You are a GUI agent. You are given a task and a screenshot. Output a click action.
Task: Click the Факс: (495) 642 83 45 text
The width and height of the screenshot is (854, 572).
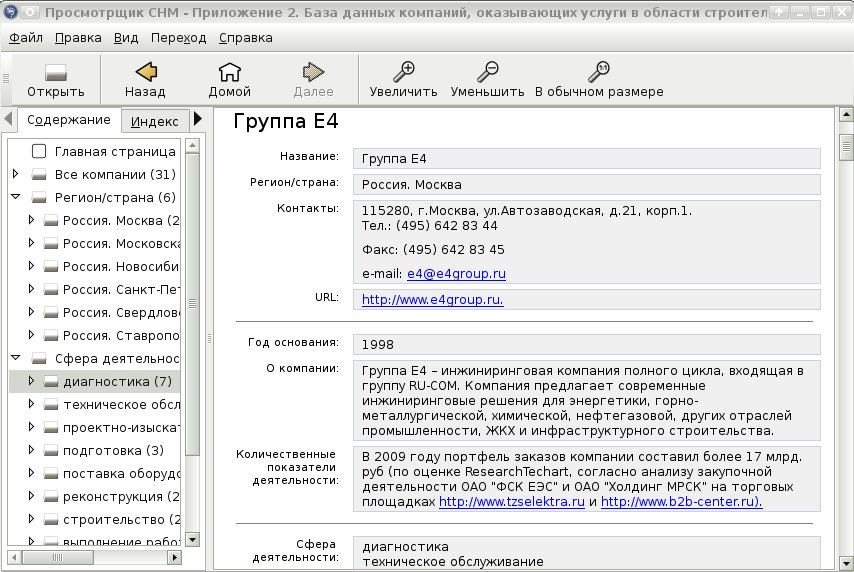pos(433,250)
